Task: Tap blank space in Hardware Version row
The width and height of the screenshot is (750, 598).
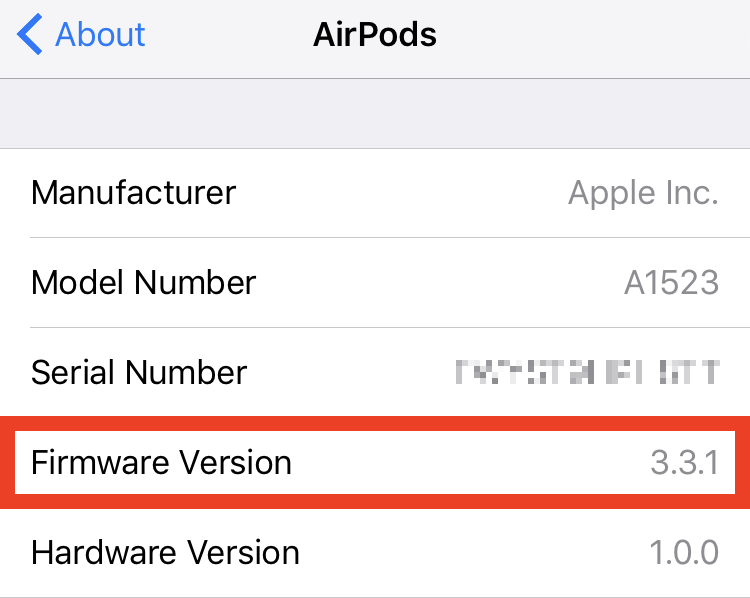Action: [474, 553]
